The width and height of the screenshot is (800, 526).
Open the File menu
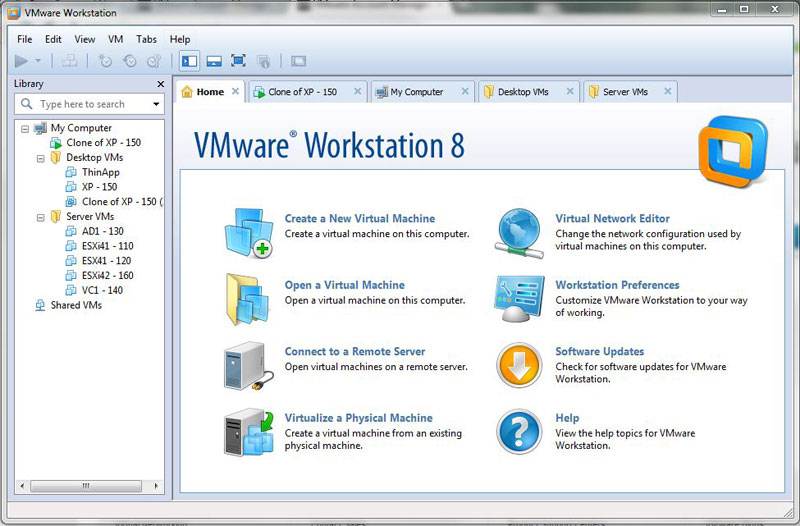(24, 39)
